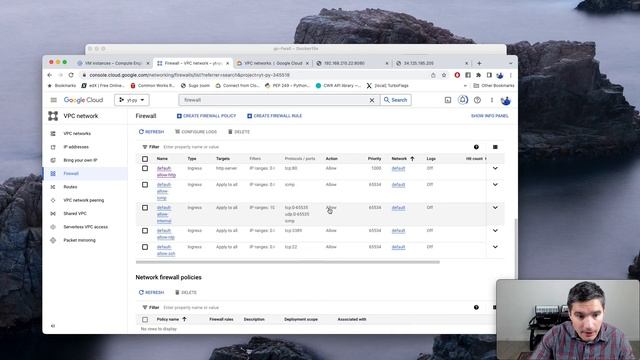Open the browser tab list dropdown arrow
The image size is (640, 360).
click(x=511, y=63)
